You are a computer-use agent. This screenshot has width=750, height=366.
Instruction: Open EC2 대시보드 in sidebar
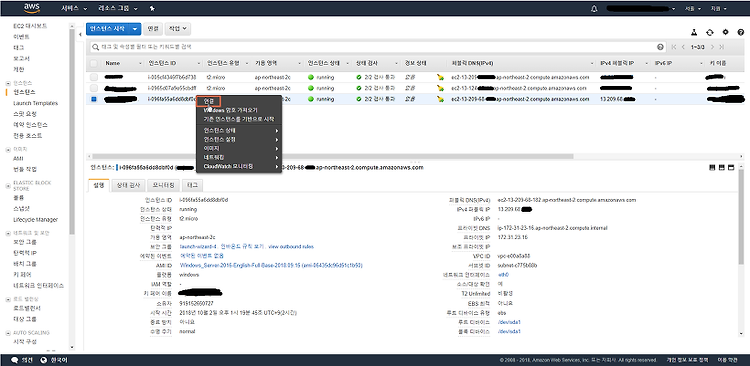point(30,26)
